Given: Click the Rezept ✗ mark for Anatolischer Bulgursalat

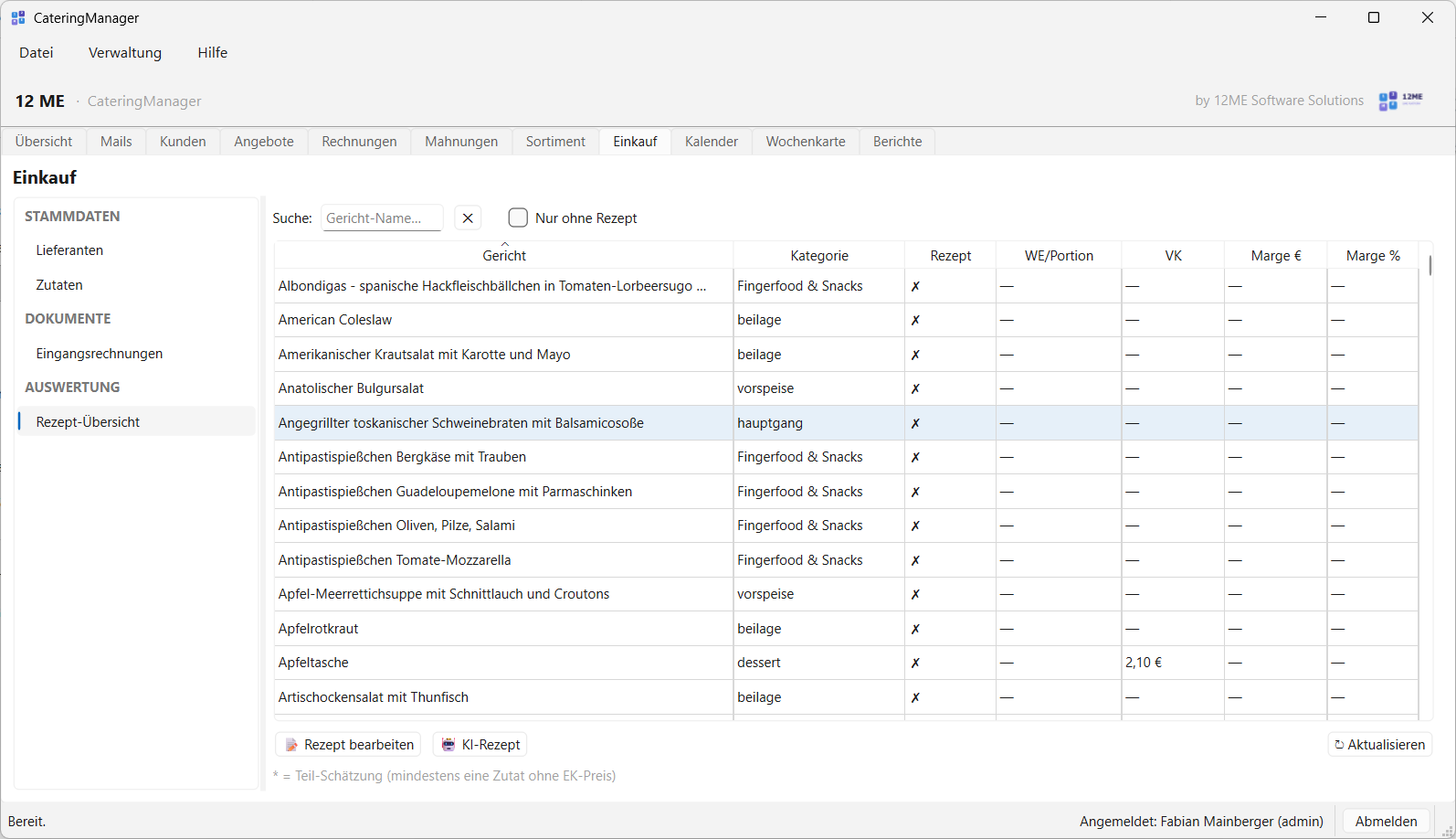Looking at the screenshot, I should [x=915, y=388].
